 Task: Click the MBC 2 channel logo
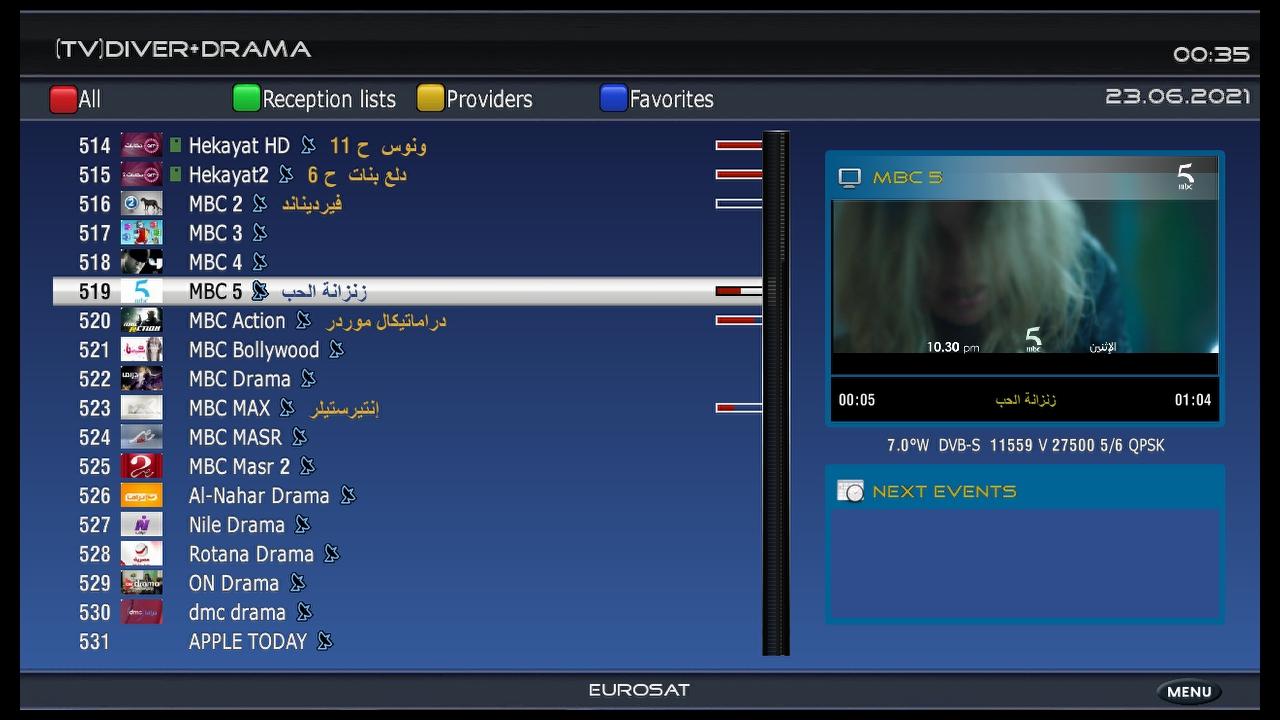(141, 204)
